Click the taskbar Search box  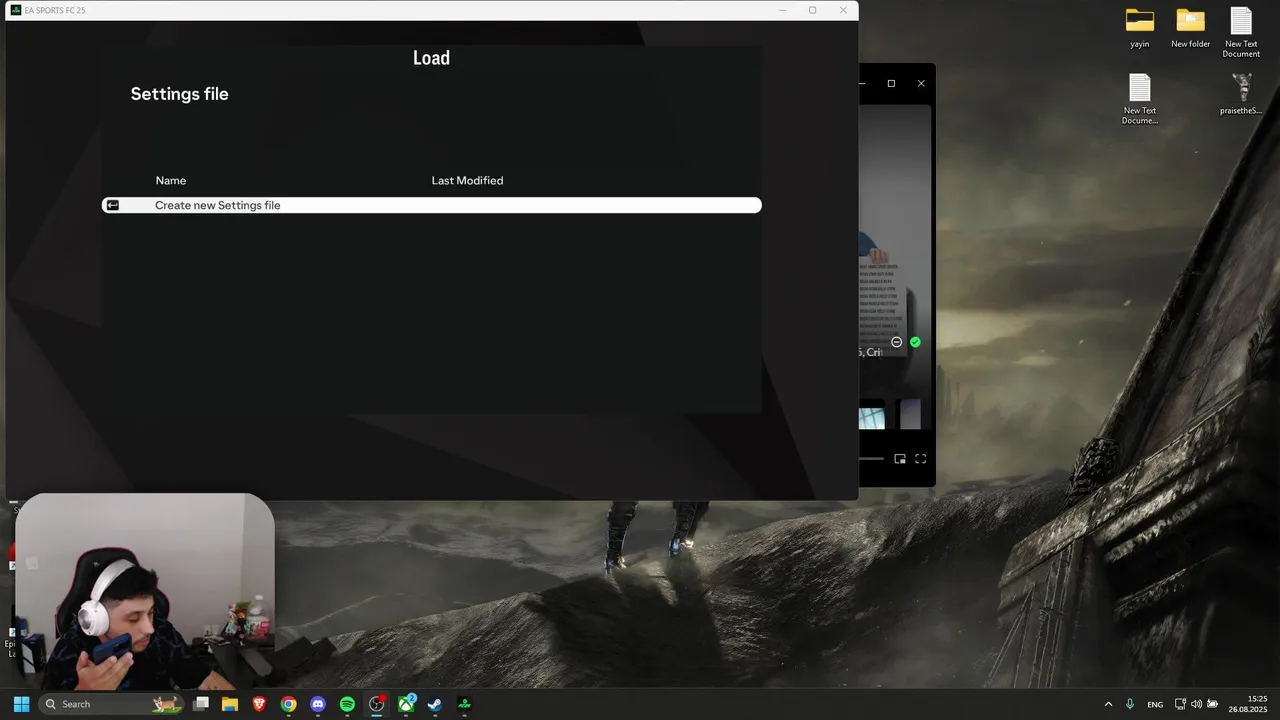[x=112, y=704]
